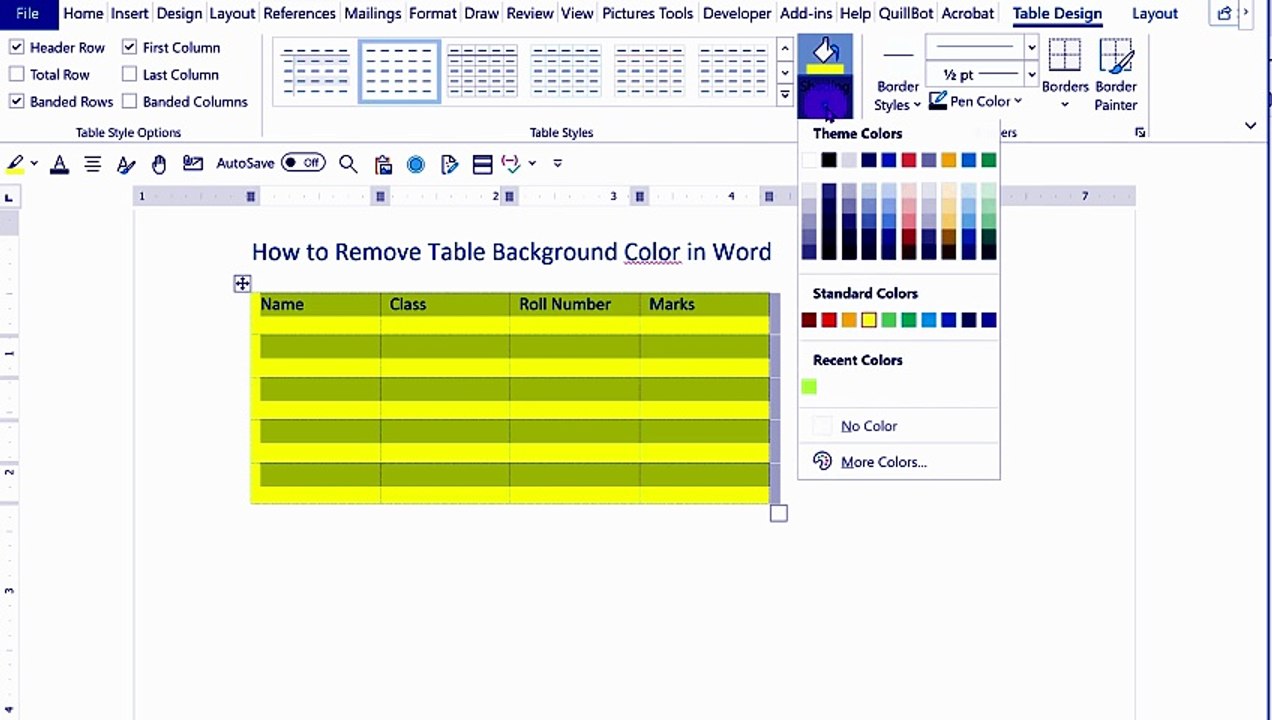Select the highlighted second table style thumbnail
This screenshot has width=1272, height=720.
click(399, 71)
